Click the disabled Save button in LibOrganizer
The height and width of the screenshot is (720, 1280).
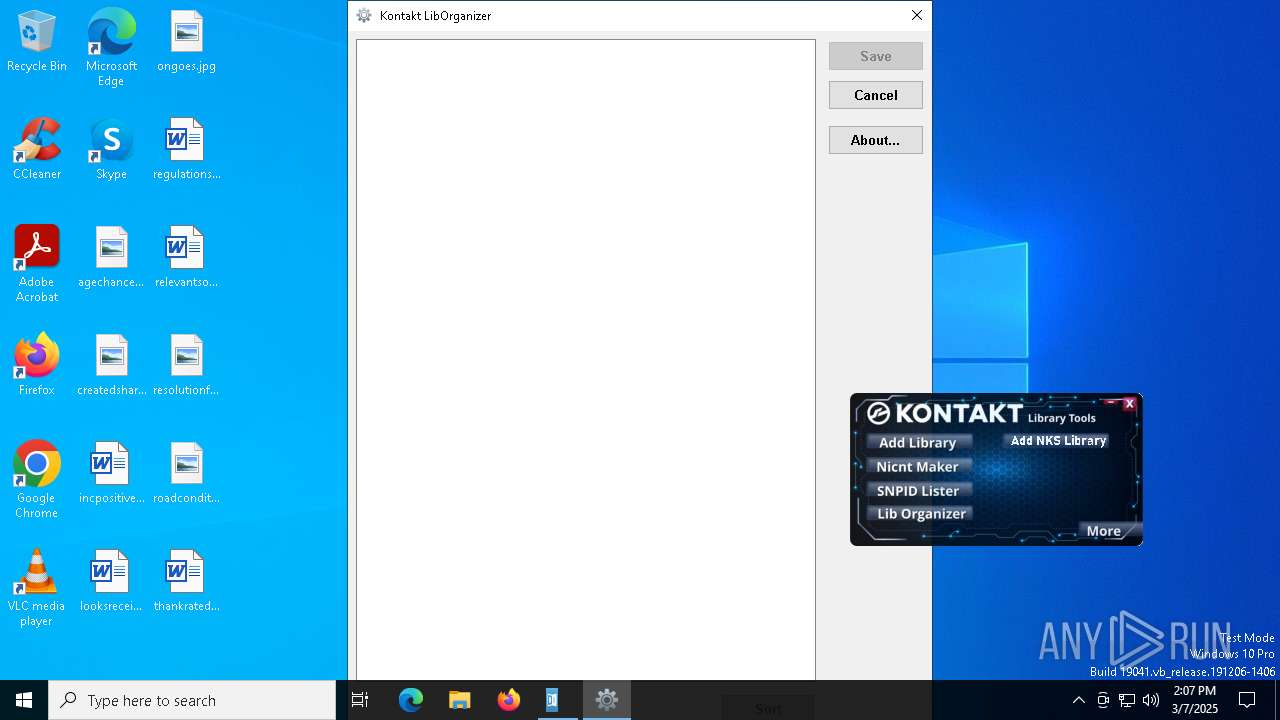coord(876,56)
